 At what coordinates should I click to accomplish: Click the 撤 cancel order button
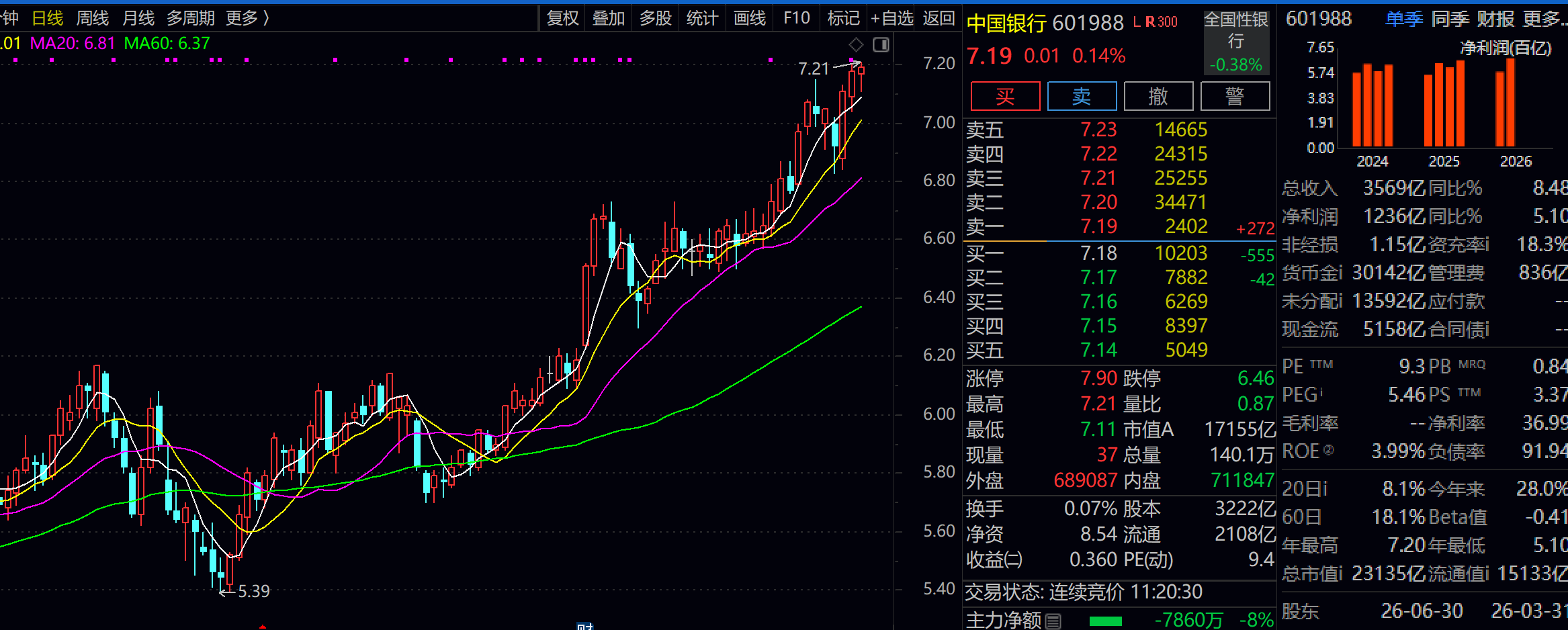coord(1158,96)
